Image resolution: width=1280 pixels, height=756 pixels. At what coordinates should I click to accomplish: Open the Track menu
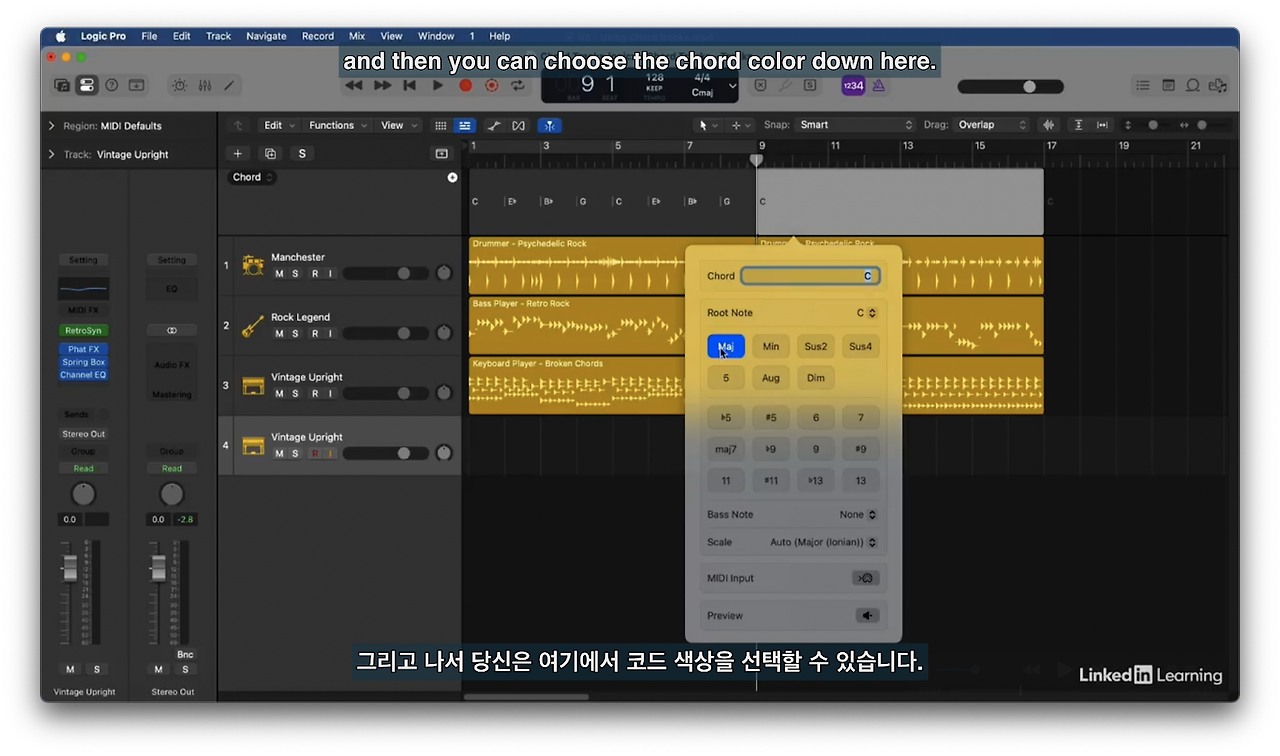[218, 36]
